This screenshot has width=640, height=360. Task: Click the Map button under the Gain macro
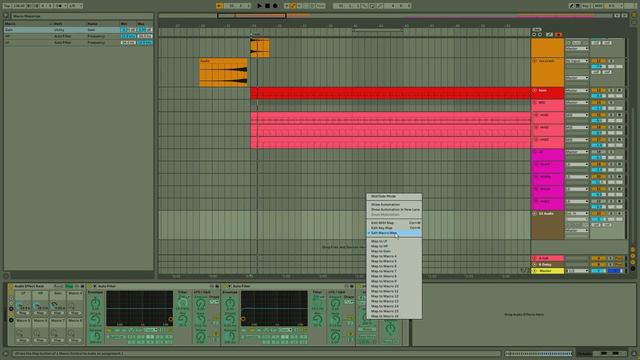coord(58,313)
